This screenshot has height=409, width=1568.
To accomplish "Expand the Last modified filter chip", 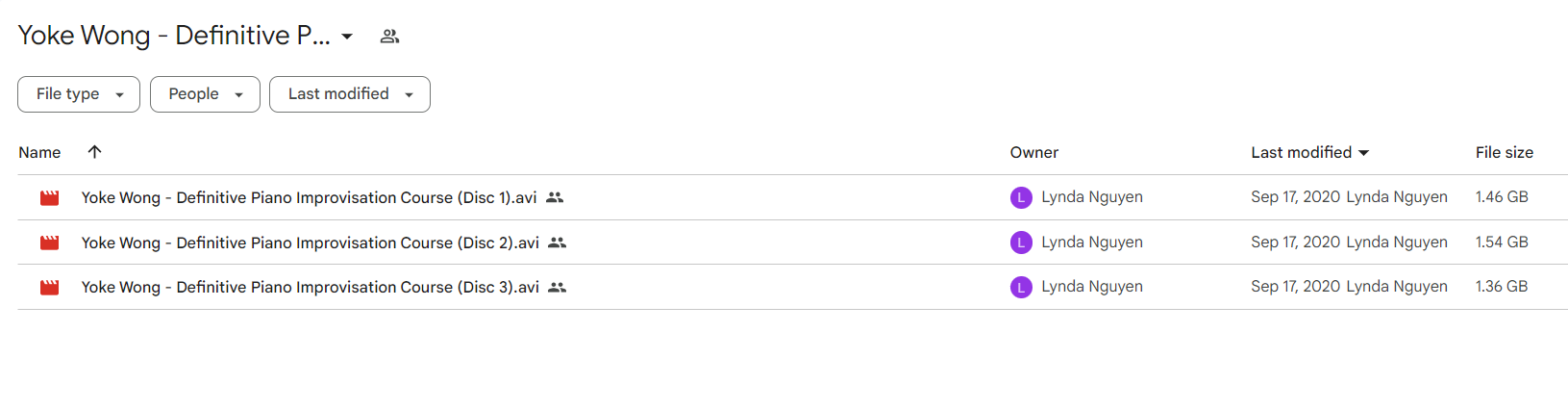I will coord(350,94).
